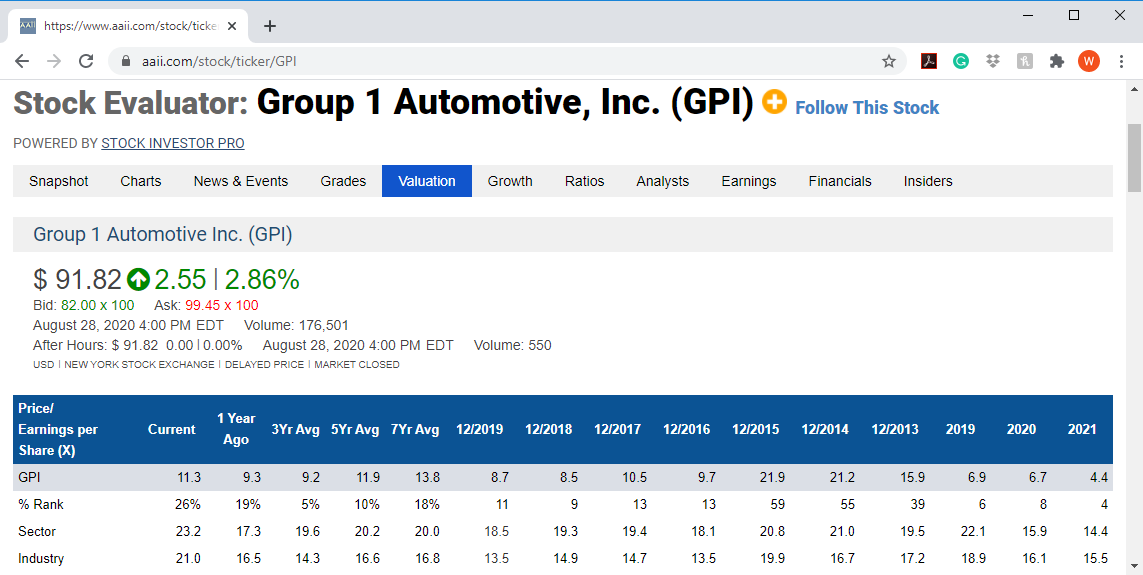Click the Group 1 Automotive Inc. (GPI) heading

163,235
